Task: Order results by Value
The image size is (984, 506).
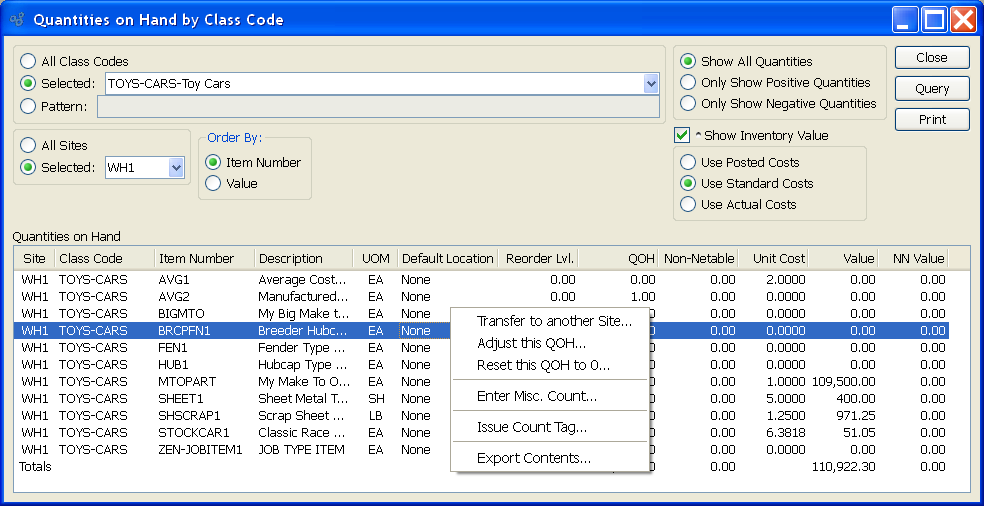Action: [213, 183]
